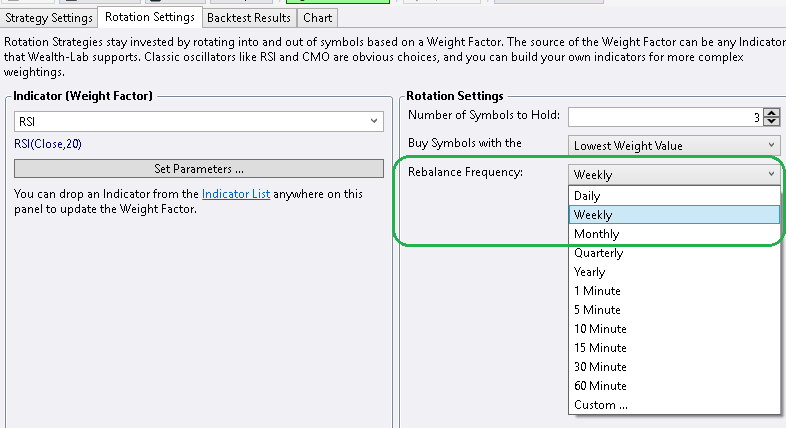
Task: Choose 15 Minute rebalance frequency
Action: [600, 348]
